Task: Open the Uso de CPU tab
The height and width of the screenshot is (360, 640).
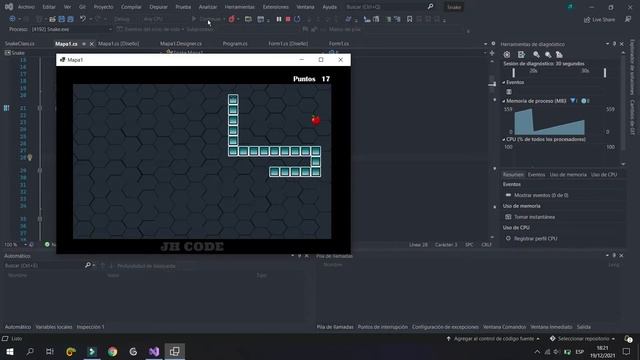Action: (x=604, y=175)
